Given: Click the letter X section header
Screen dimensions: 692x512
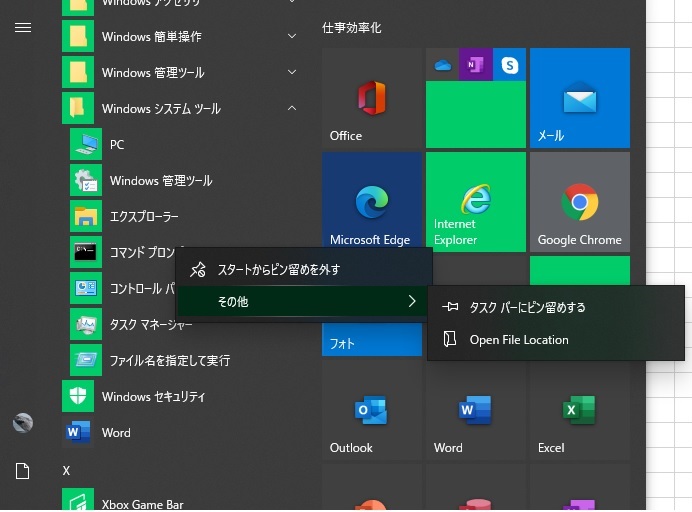Looking at the screenshot, I should point(66,471).
